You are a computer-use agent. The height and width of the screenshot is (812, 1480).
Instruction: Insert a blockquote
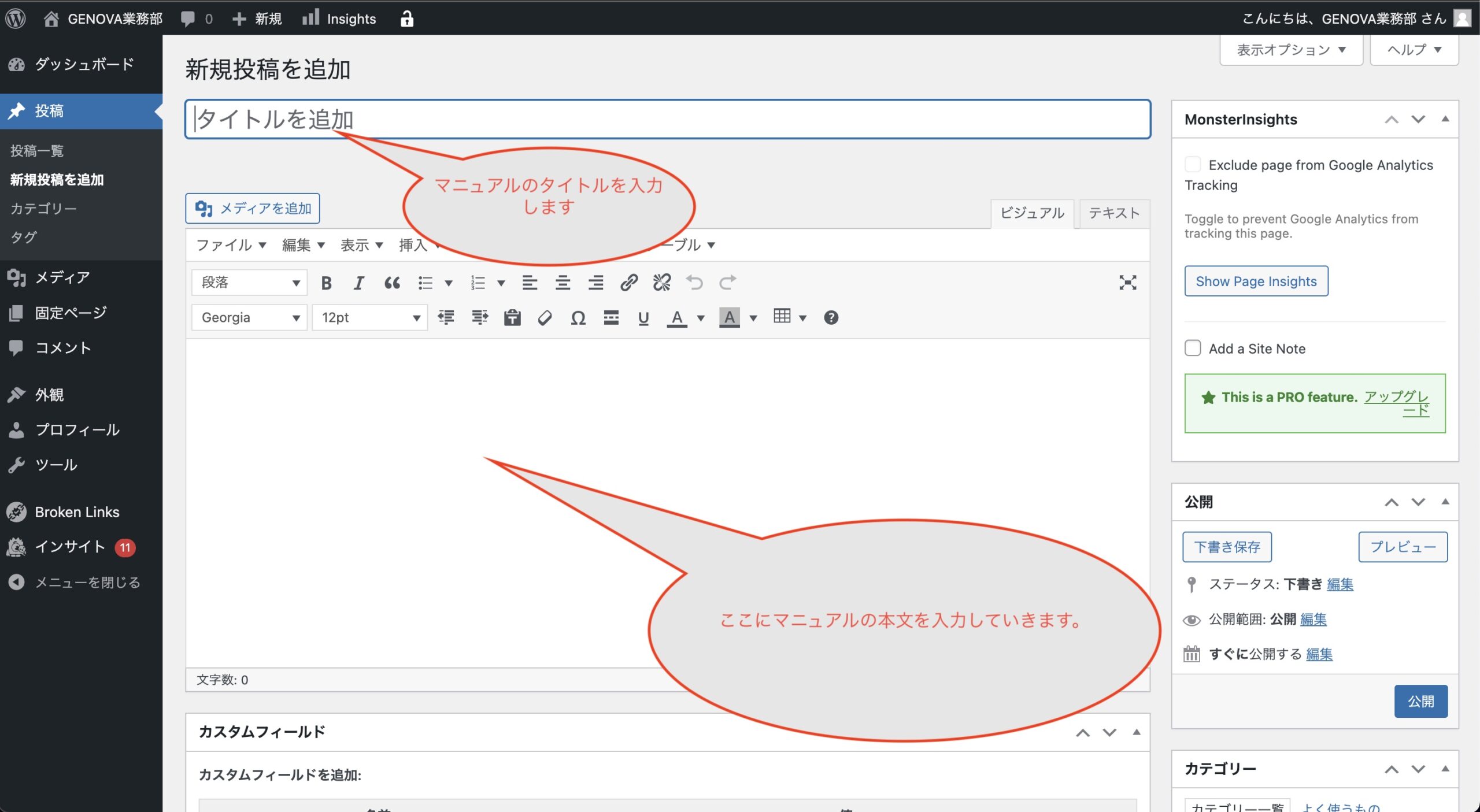pos(392,283)
